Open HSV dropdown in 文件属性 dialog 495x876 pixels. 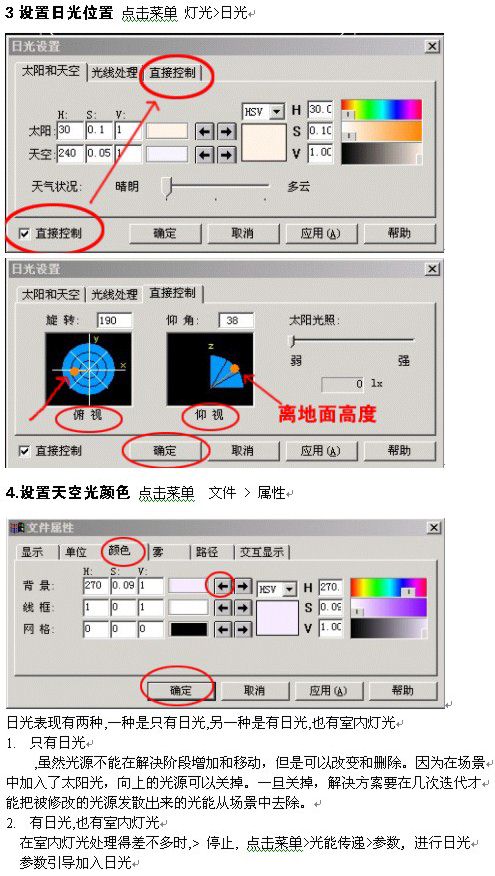pyautogui.click(x=277, y=589)
